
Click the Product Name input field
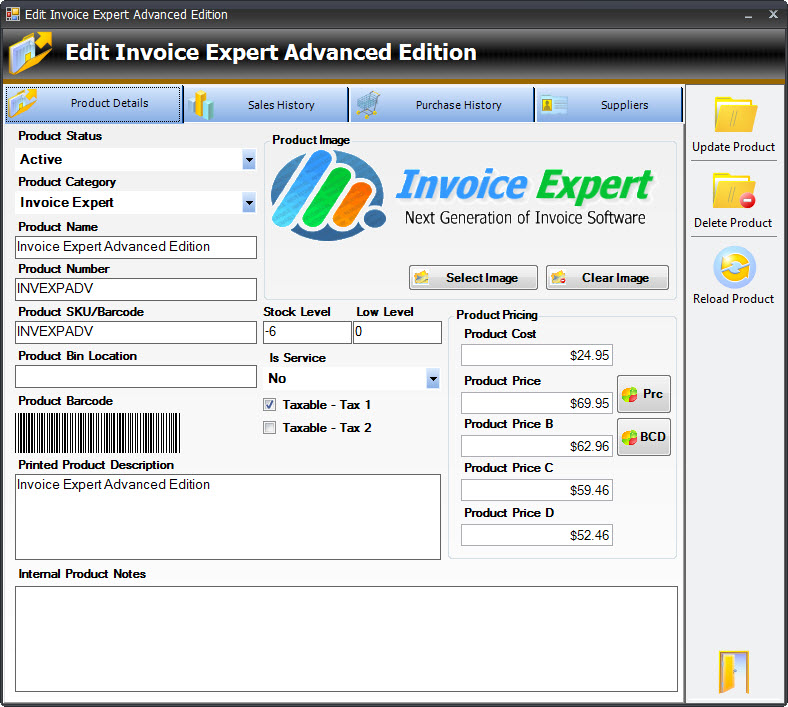coord(136,247)
